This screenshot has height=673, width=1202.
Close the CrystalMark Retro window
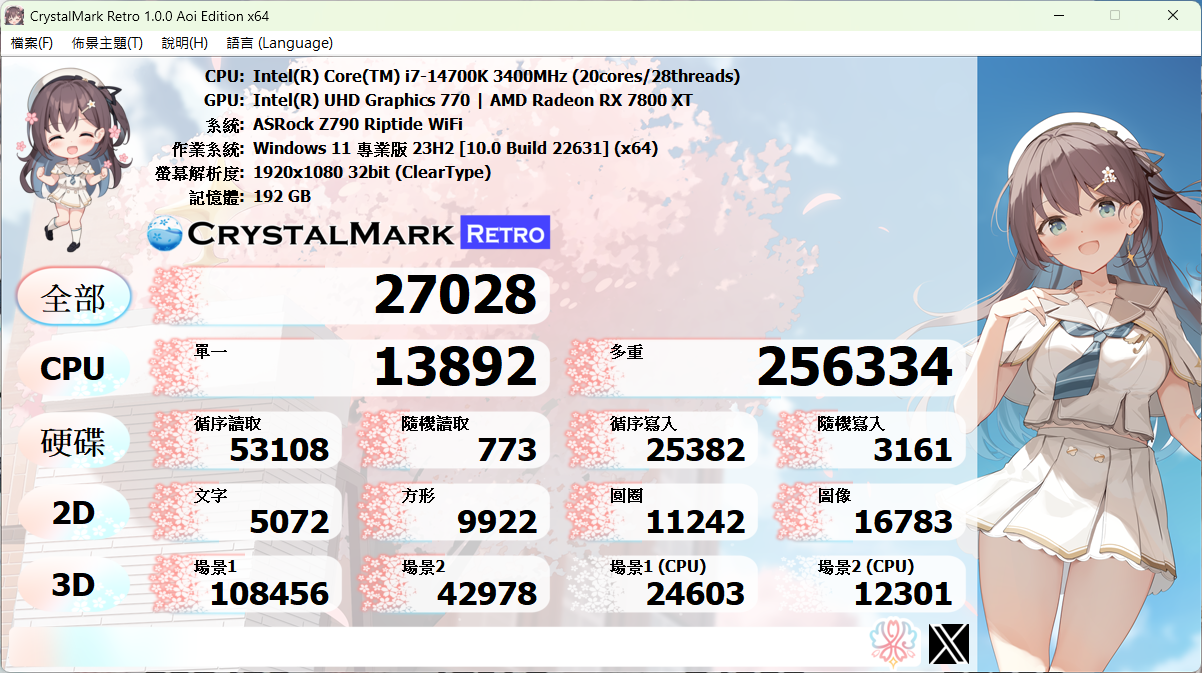[x=1173, y=15]
